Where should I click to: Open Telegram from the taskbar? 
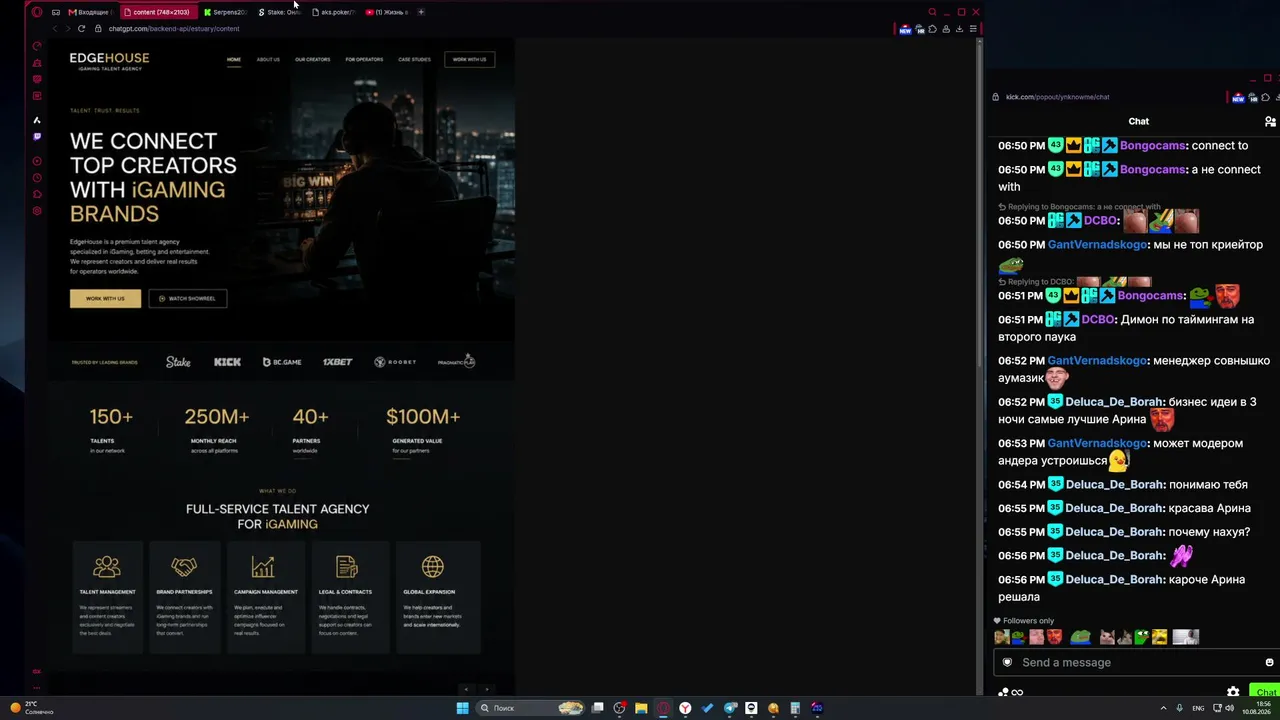(730, 708)
